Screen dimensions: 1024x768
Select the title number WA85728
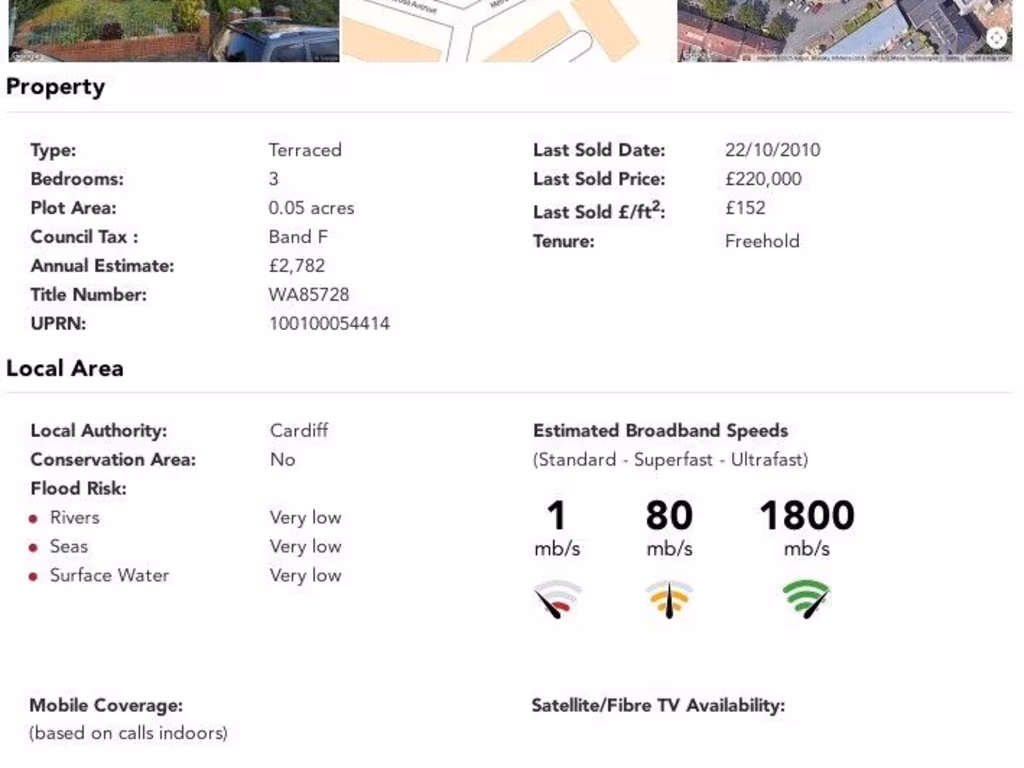(309, 295)
